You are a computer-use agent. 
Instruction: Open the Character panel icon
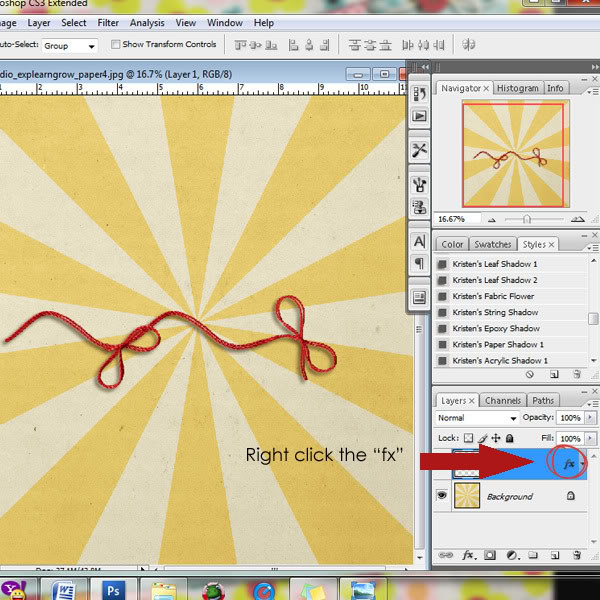click(419, 241)
